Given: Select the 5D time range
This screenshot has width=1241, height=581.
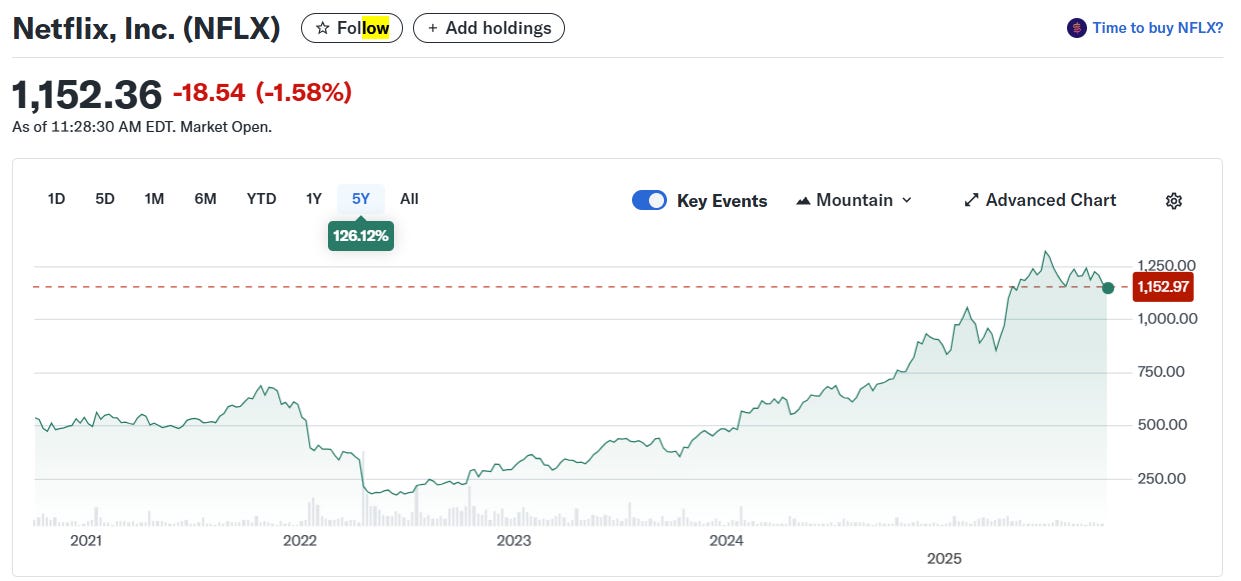Looking at the screenshot, I should point(105,199).
